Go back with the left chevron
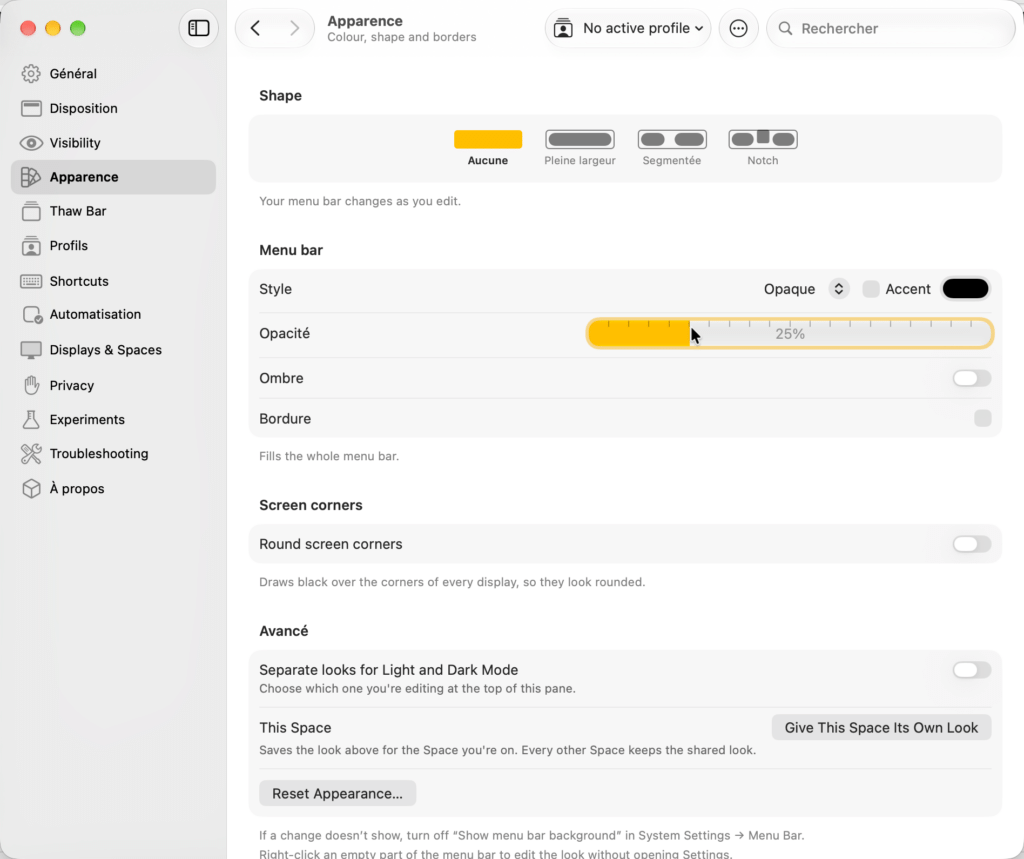1024x859 pixels. coord(255,28)
